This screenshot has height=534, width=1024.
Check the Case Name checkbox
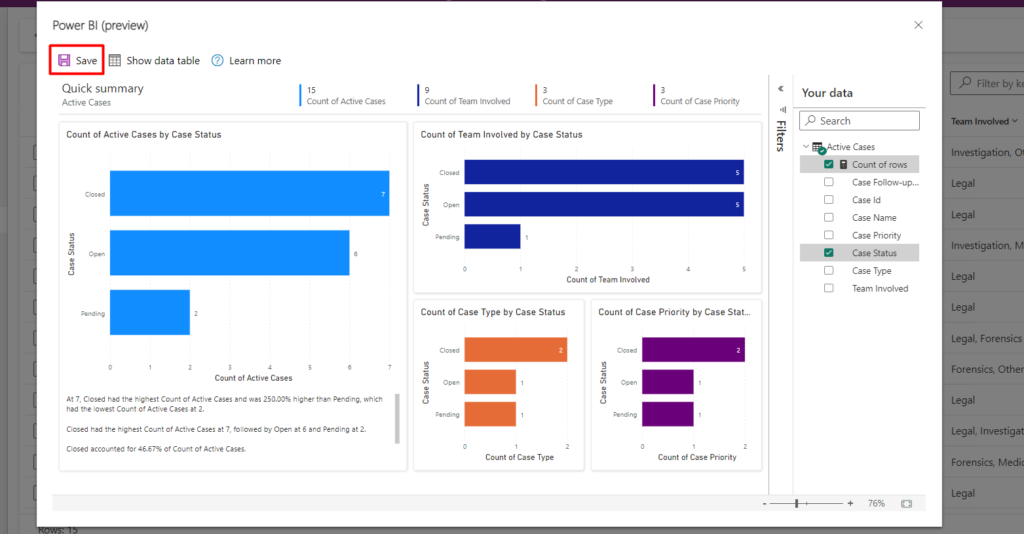coord(829,217)
